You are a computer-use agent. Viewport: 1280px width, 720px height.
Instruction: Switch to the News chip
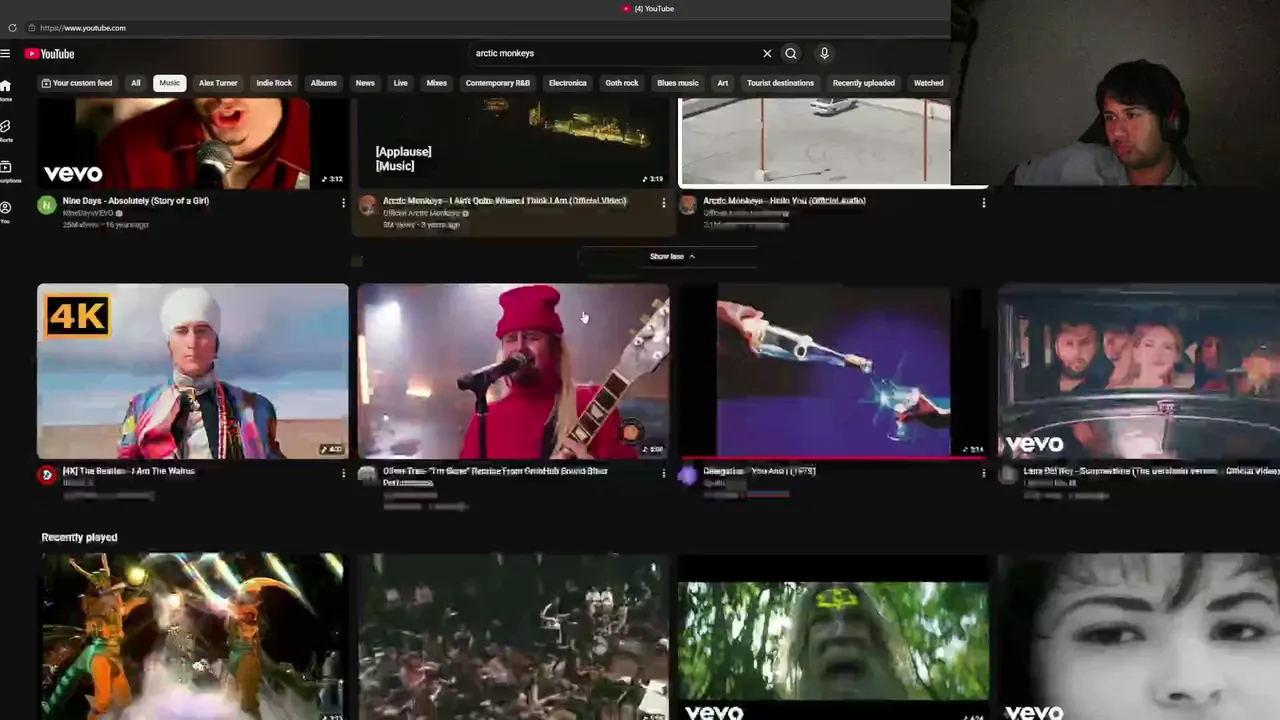tap(365, 83)
